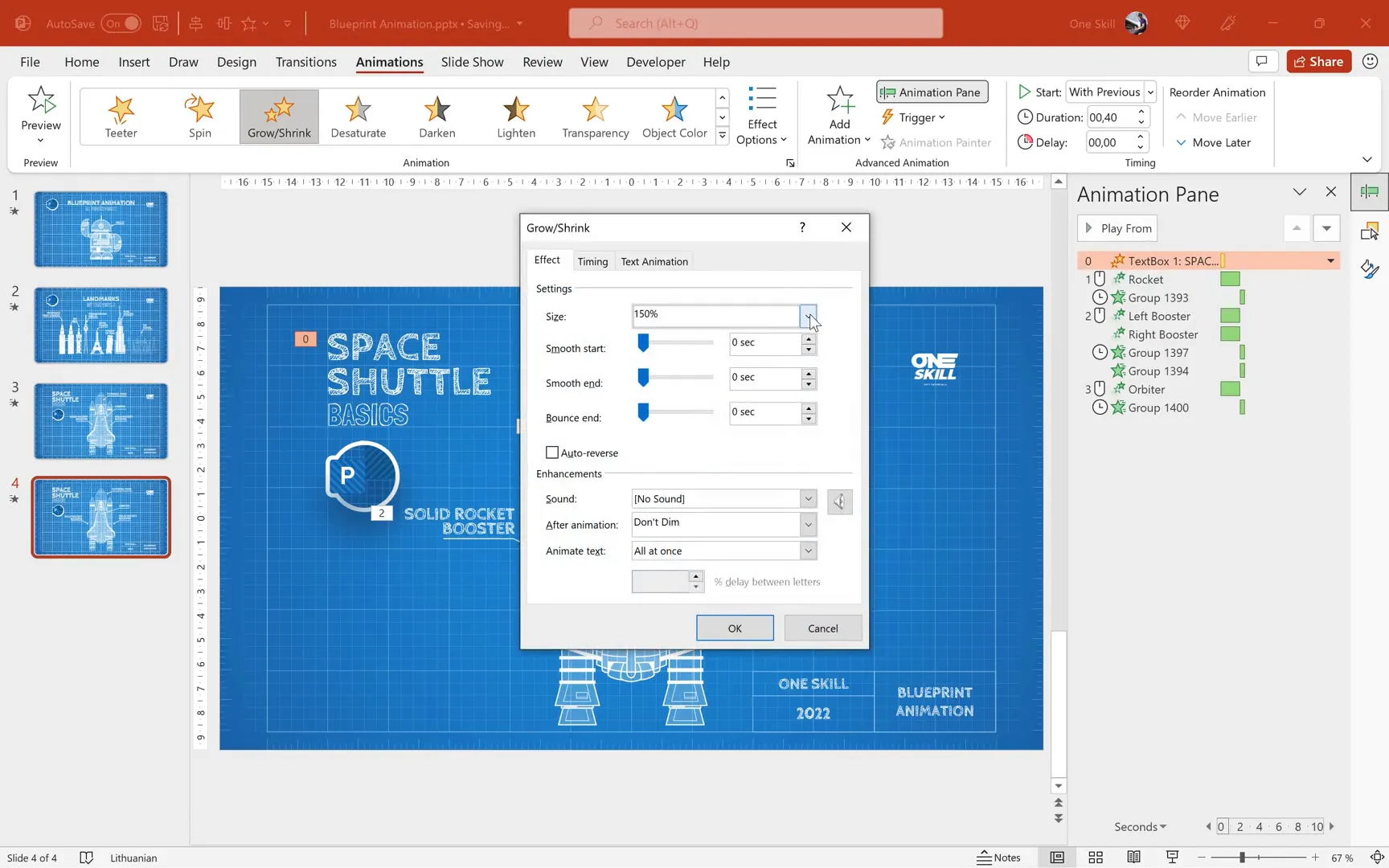
Task: Select slide 2 thumbnail
Action: click(x=100, y=325)
